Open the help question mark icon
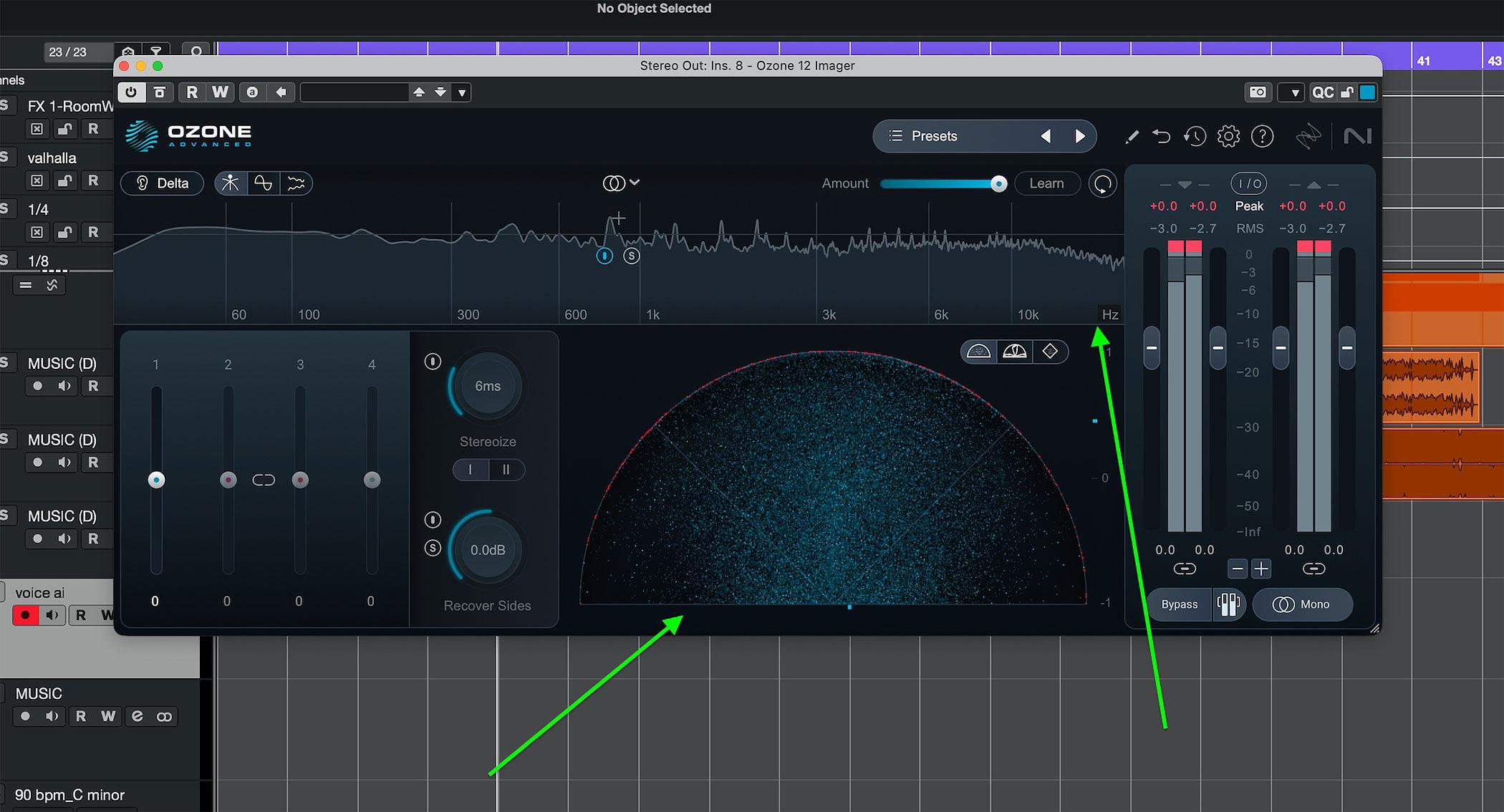The image size is (1504, 812). [1262, 136]
